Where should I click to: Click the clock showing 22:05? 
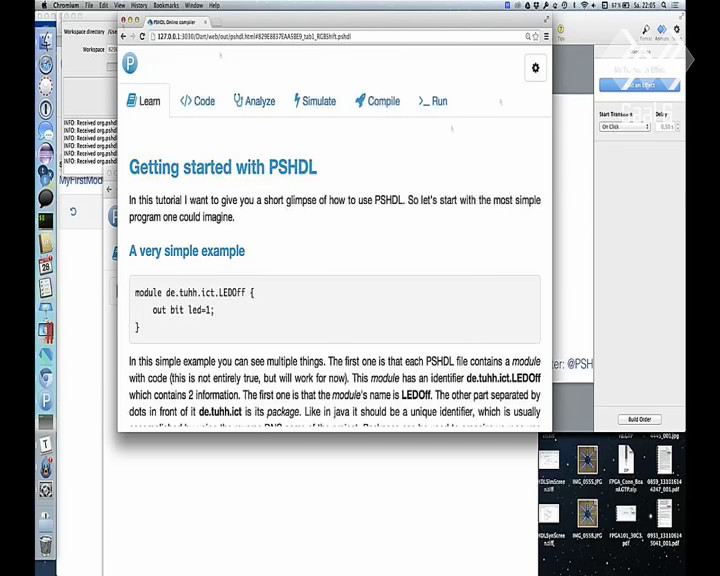(x=645, y=5)
